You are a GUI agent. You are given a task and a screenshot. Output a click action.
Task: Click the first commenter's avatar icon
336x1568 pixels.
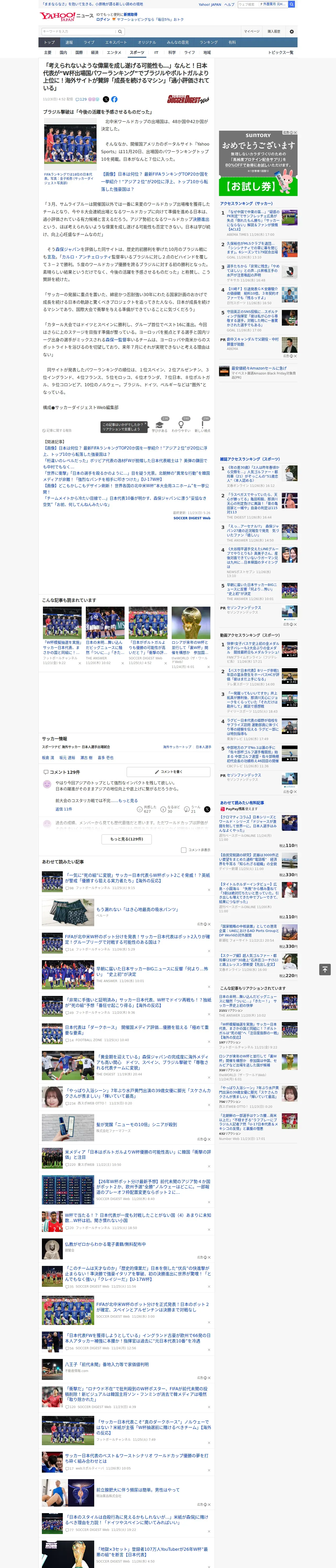[x=47, y=784]
